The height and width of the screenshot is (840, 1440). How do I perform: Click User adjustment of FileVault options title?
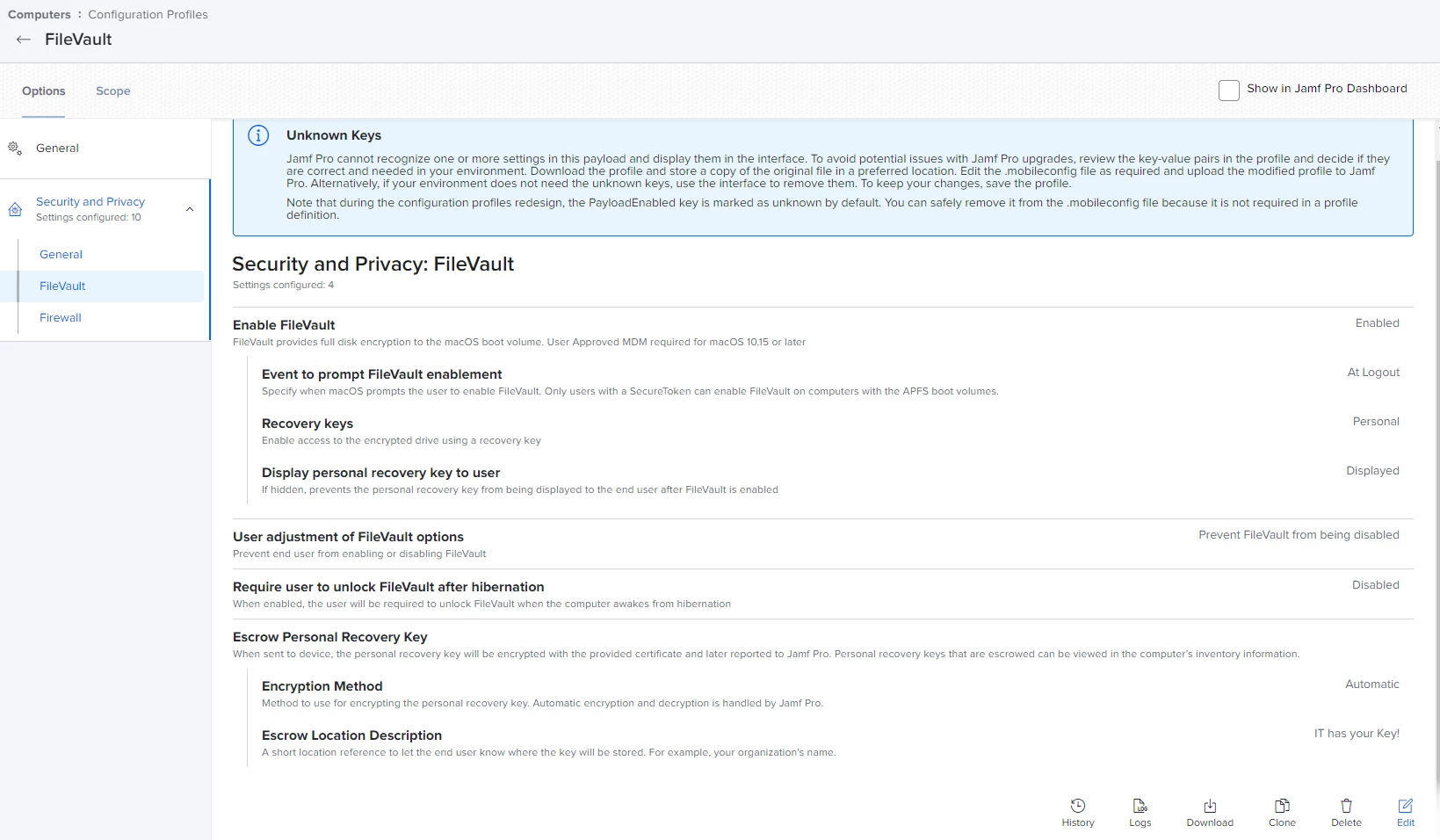tap(348, 537)
